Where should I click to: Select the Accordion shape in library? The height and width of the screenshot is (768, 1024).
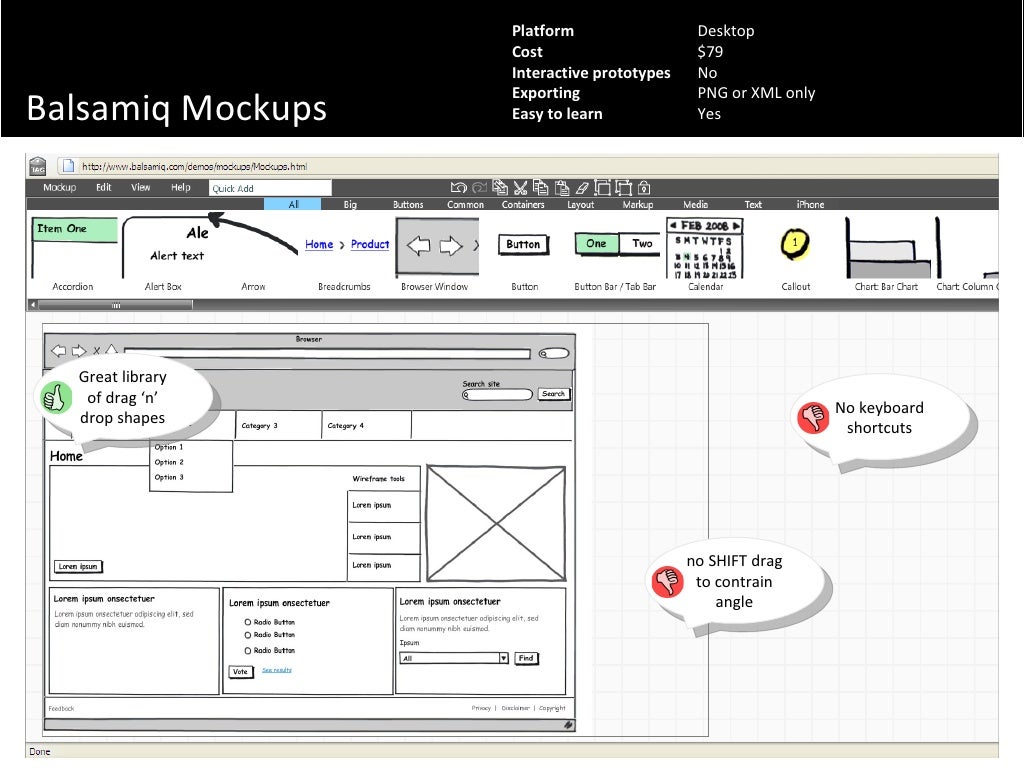coord(73,255)
